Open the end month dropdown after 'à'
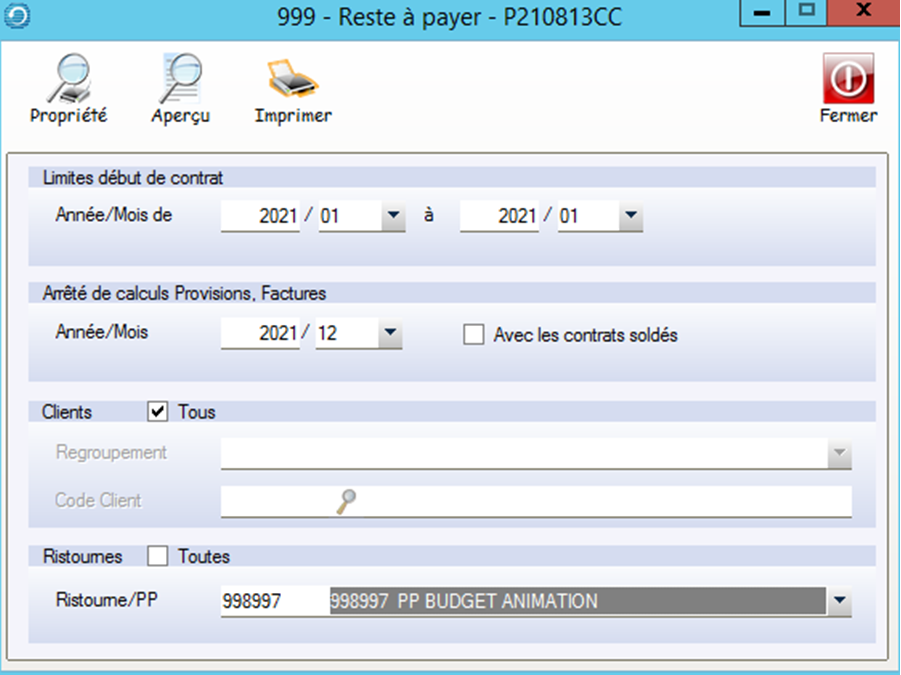This screenshot has width=901, height=675. [x=630, y=216]
